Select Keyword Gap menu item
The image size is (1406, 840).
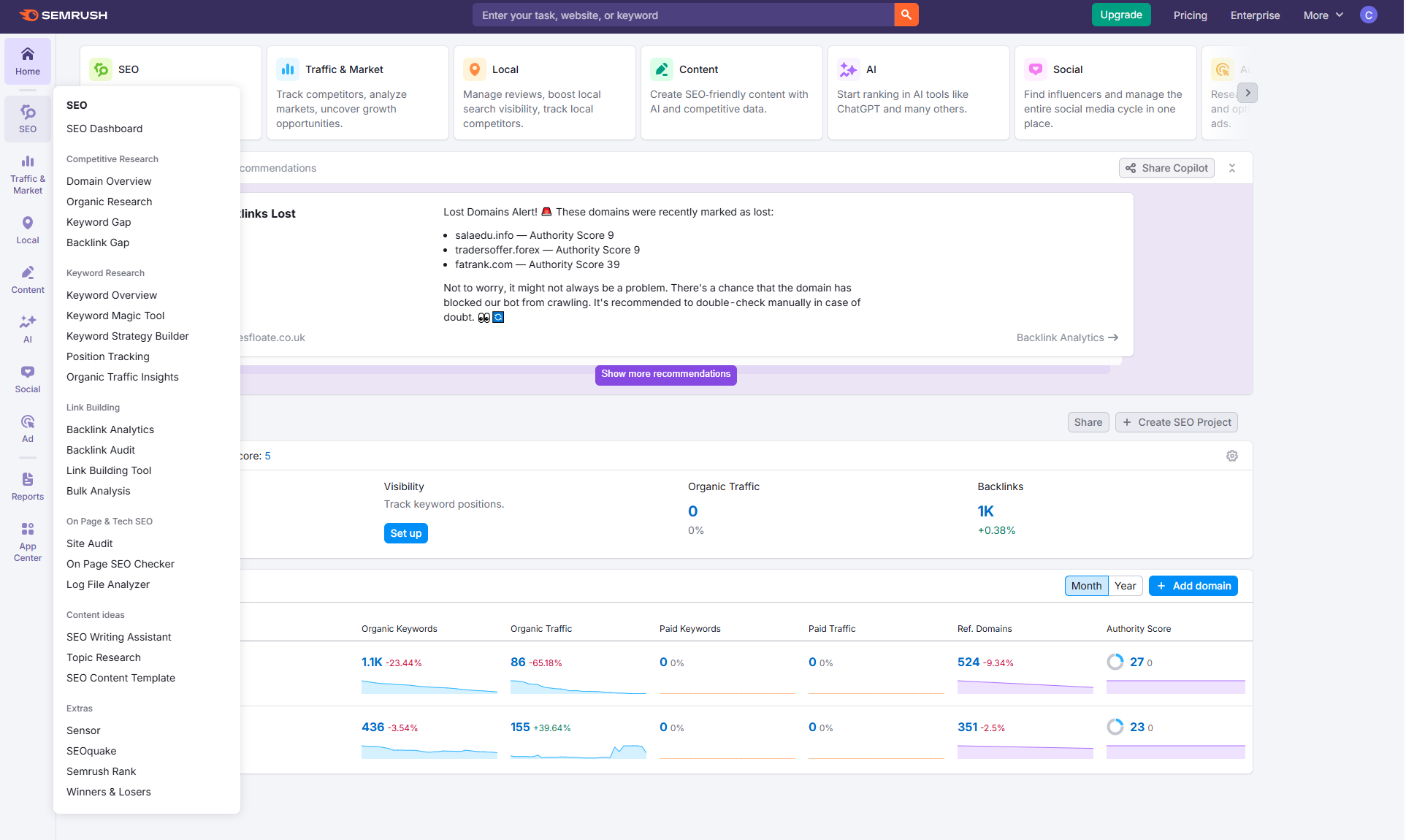pyautogui.click(x=99, y=222)
